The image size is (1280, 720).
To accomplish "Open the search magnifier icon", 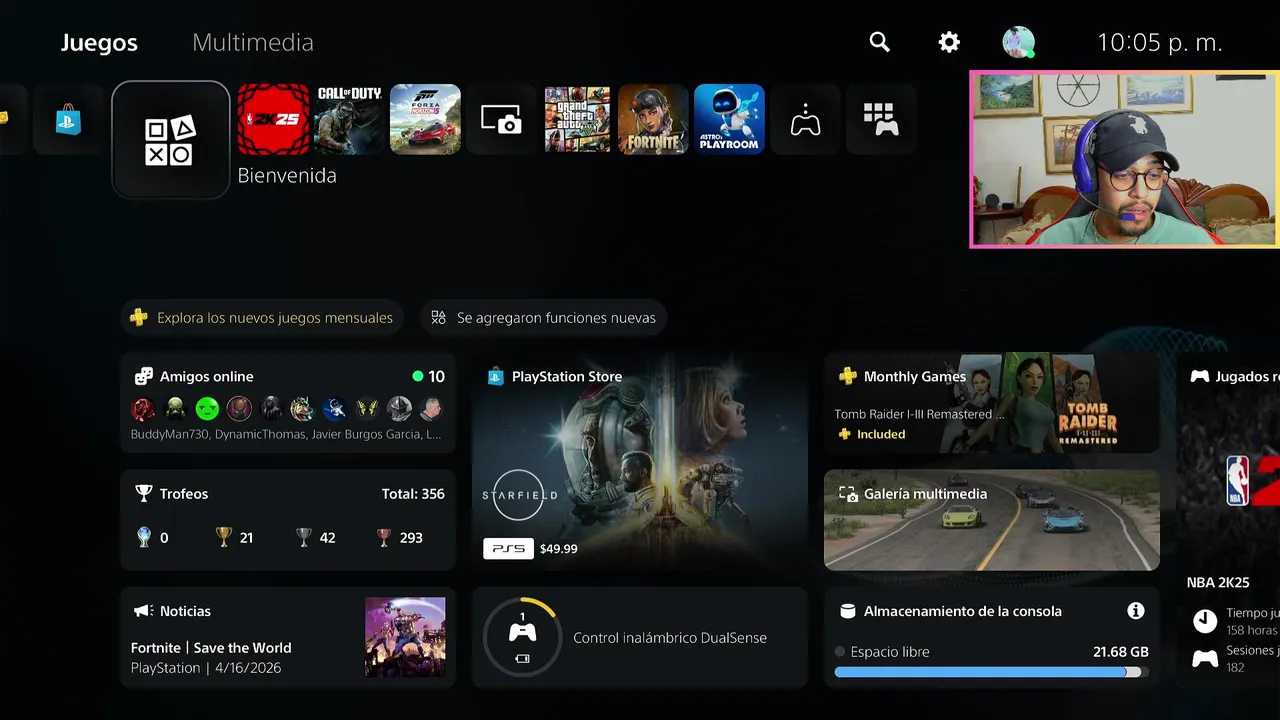I will [879, 42].
